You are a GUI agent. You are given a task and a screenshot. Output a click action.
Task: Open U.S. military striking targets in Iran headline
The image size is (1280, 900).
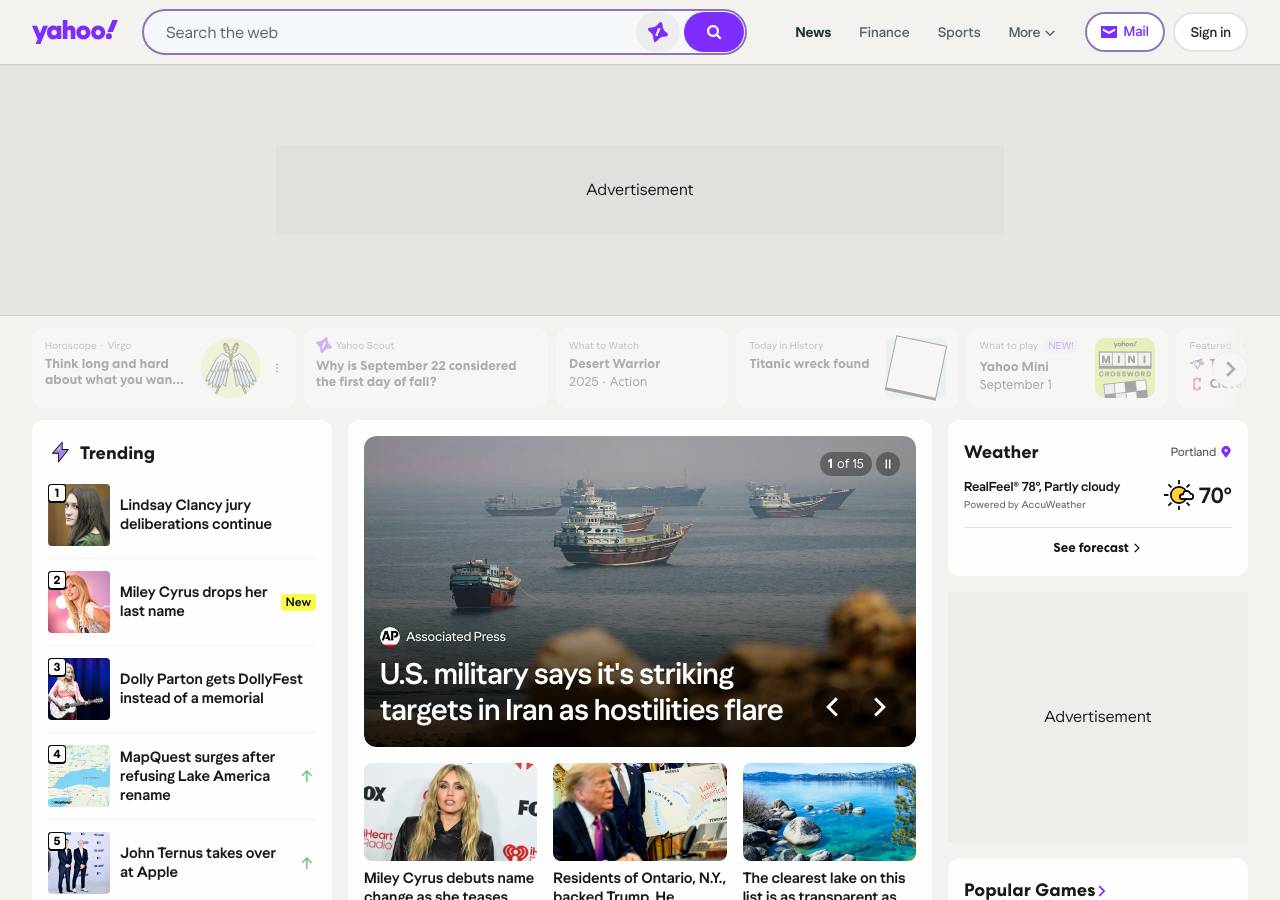pos(581,692)
